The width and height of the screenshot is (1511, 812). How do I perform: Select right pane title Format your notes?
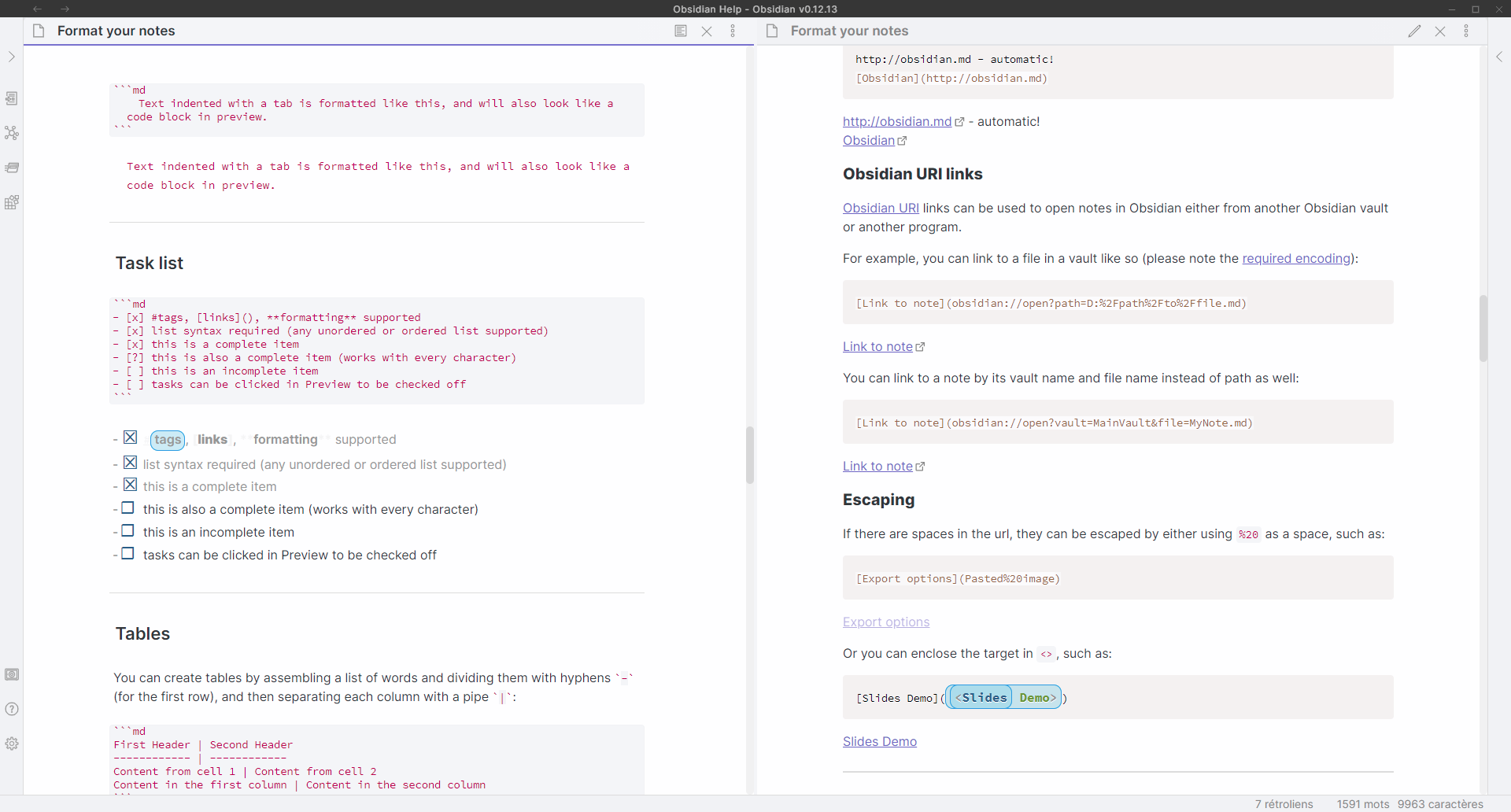[x=850, y=31]
